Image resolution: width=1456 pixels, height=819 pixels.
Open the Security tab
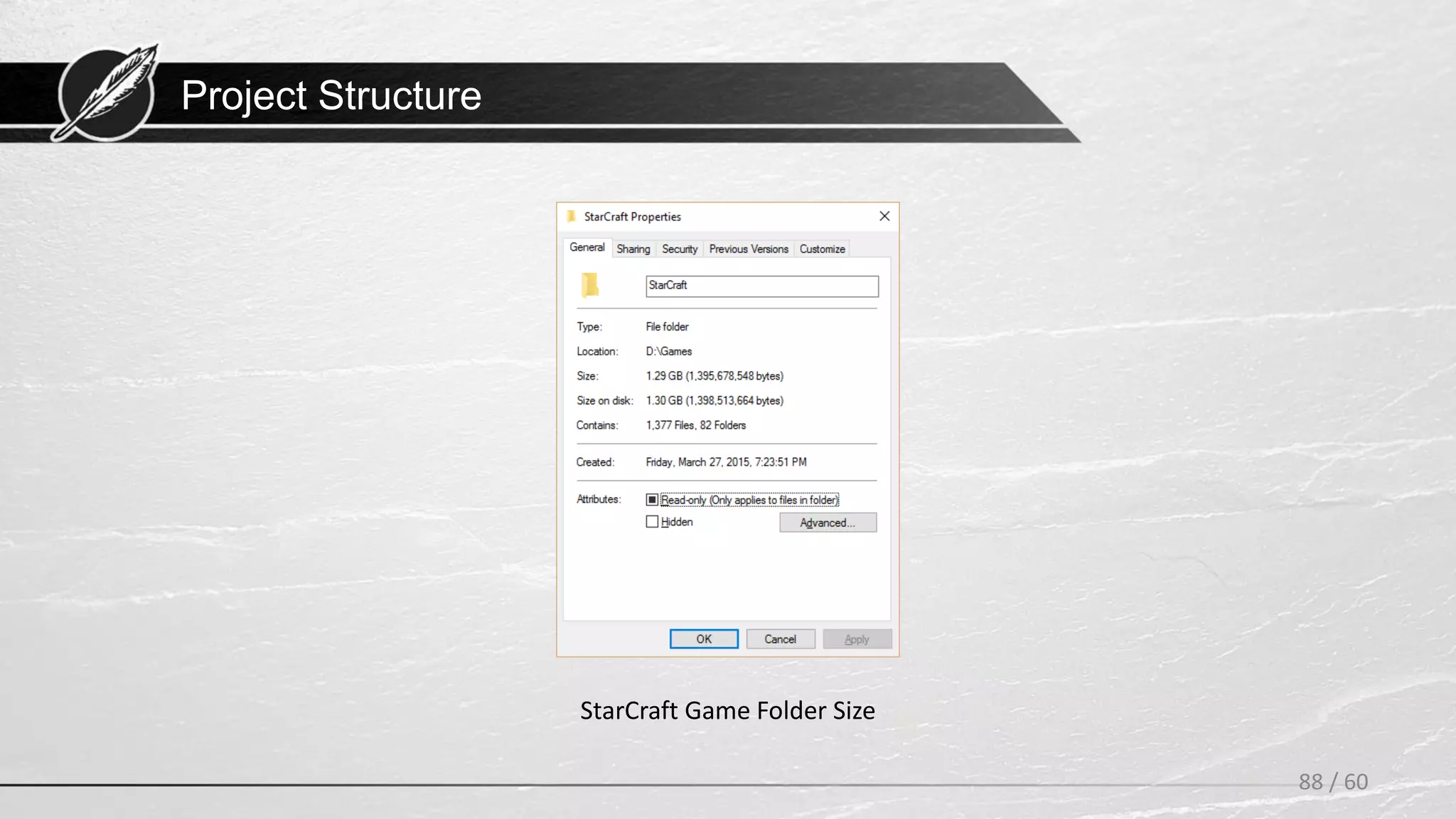pos(680,249)
